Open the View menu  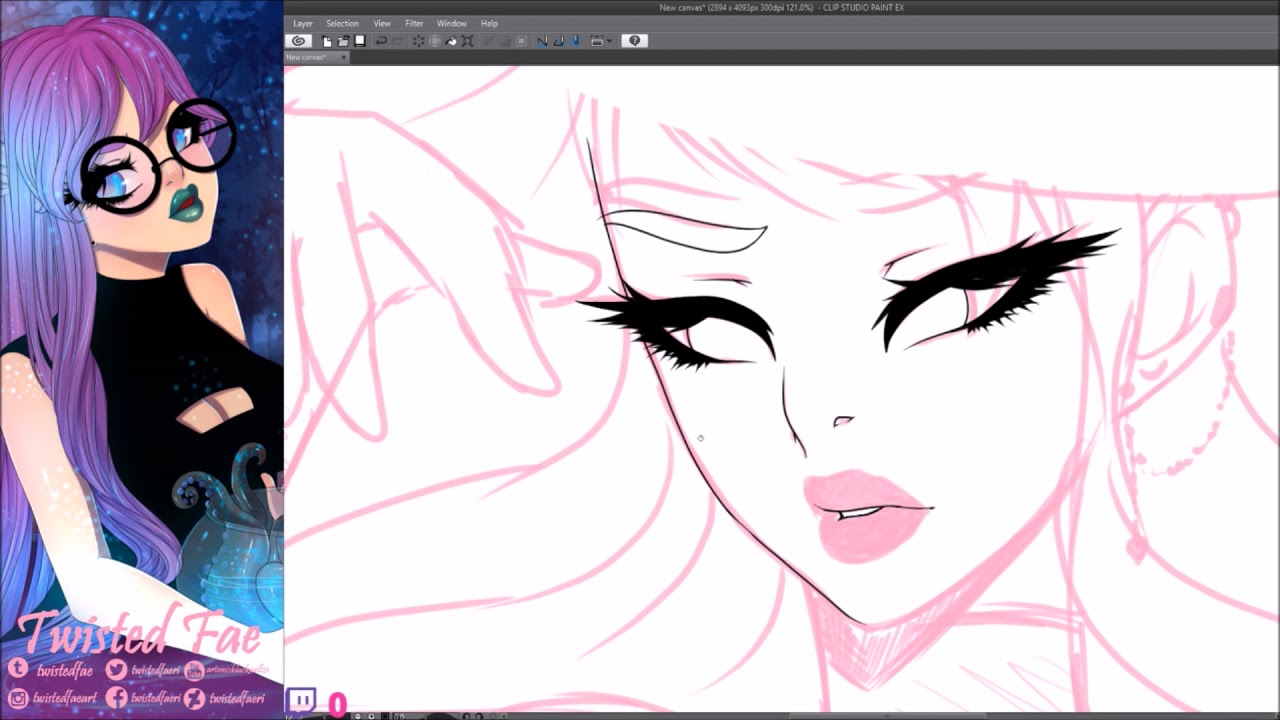coord(382,23)
